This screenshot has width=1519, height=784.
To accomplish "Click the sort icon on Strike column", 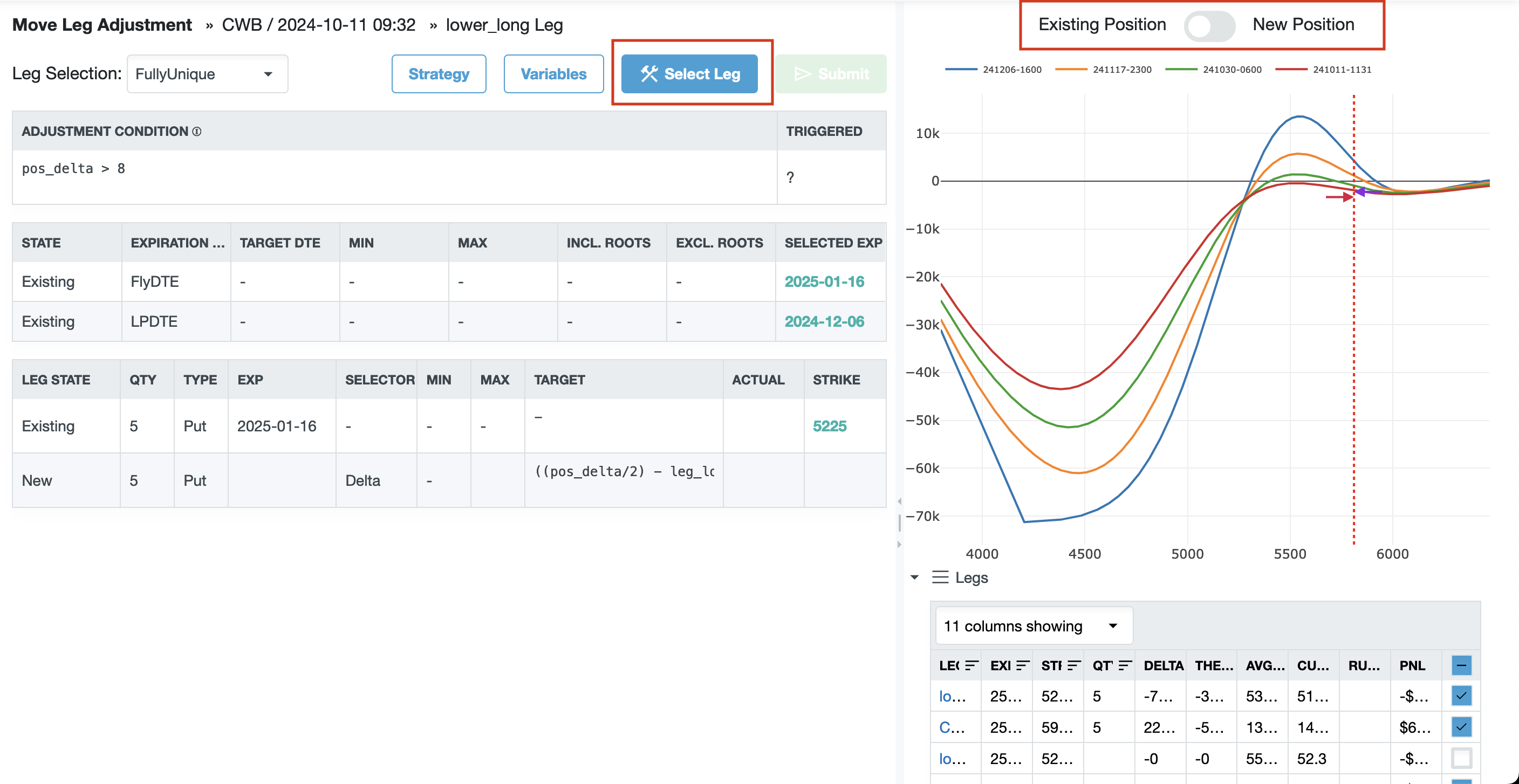I will click(1074, 665).
